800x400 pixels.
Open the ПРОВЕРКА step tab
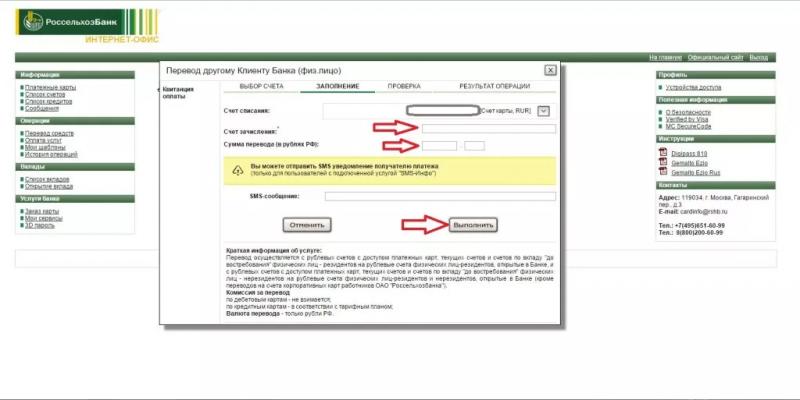404,87
